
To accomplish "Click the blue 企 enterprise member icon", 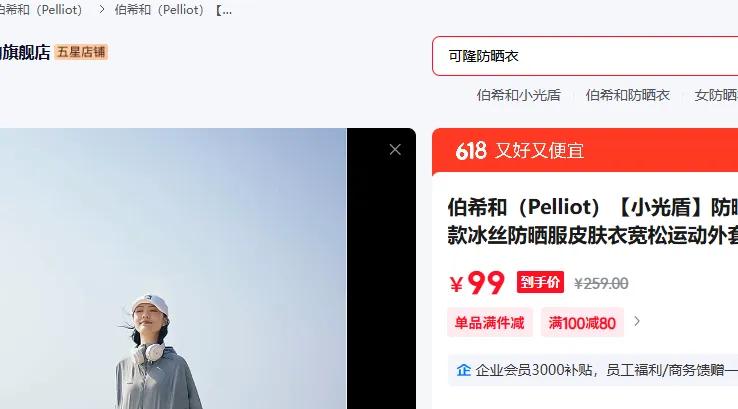I will 464,370.
